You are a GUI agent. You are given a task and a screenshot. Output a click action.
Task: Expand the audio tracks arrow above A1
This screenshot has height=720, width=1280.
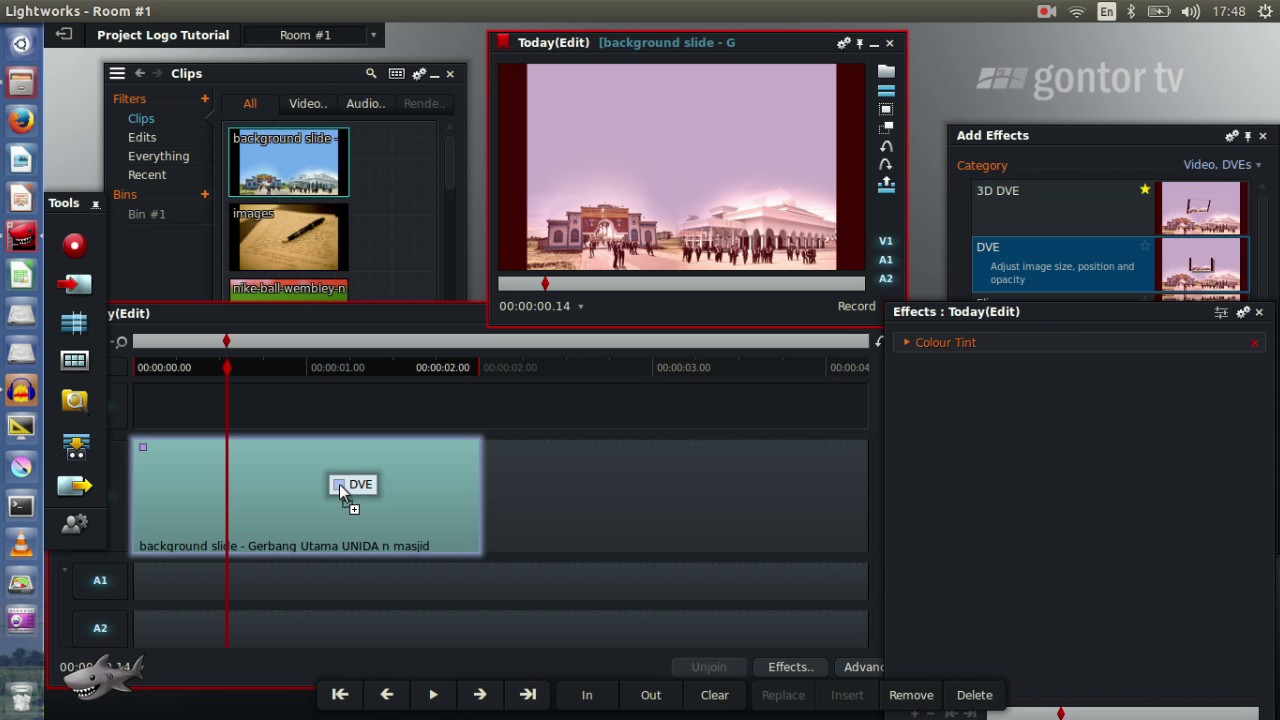tap(65, 569)
